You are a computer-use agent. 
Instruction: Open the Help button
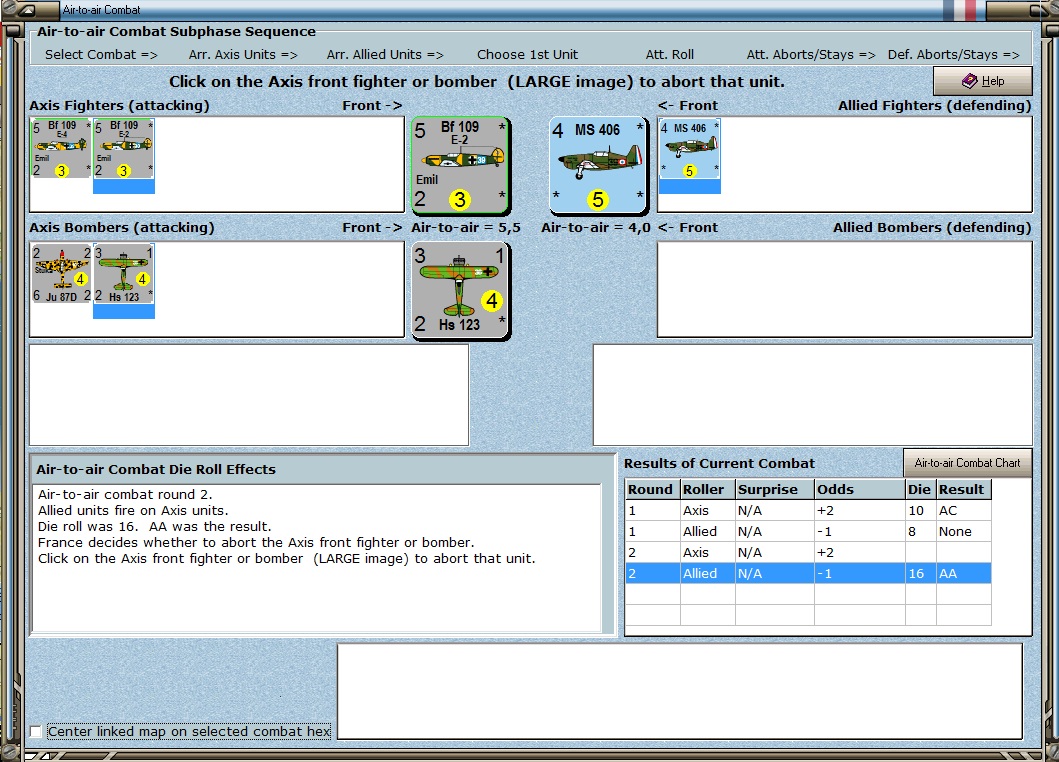tap(983, 81)
